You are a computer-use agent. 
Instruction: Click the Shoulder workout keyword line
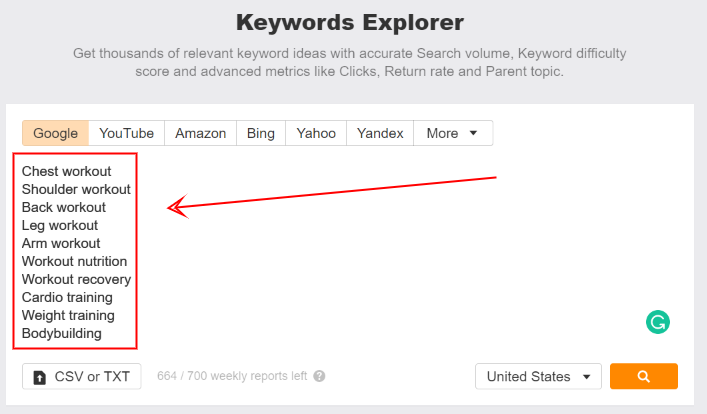tap(76, 189)
